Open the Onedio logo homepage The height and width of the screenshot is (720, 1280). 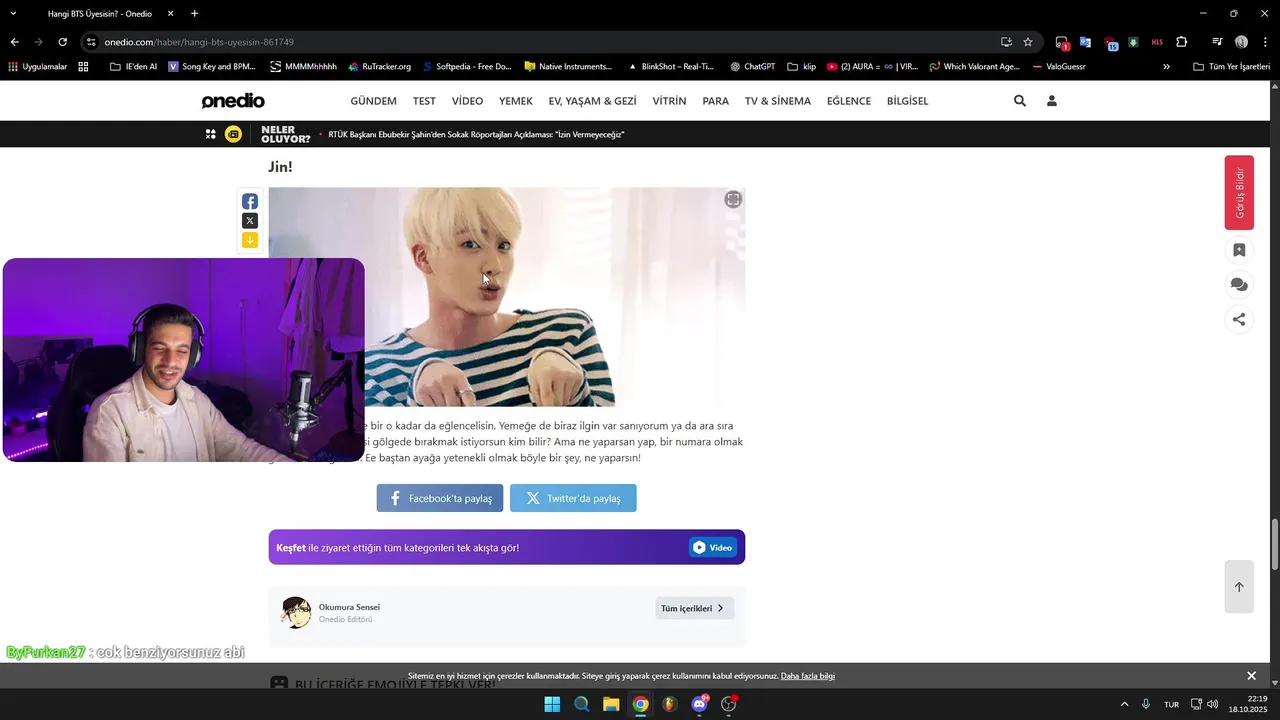pyautogui.click(x=233, y=101)
